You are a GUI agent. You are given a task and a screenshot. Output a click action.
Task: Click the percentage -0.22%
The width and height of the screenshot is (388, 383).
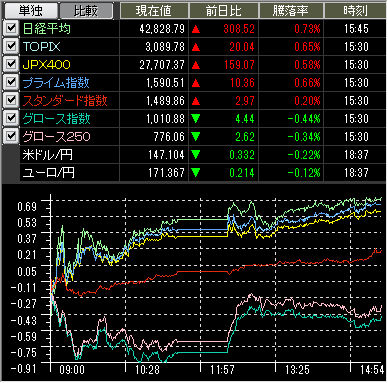coord(304,155)
